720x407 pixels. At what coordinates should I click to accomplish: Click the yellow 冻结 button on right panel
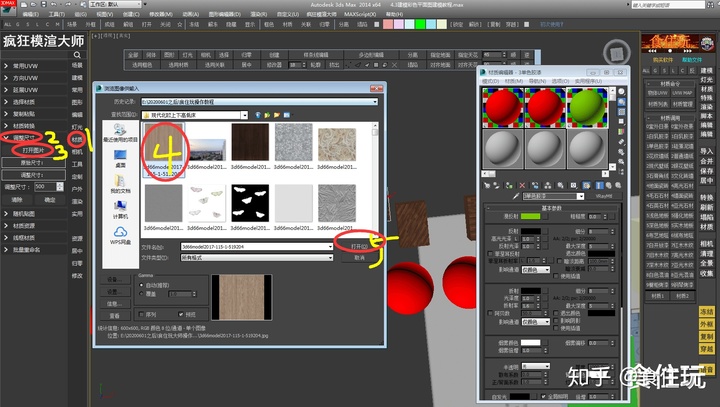[x=706, y=312]
